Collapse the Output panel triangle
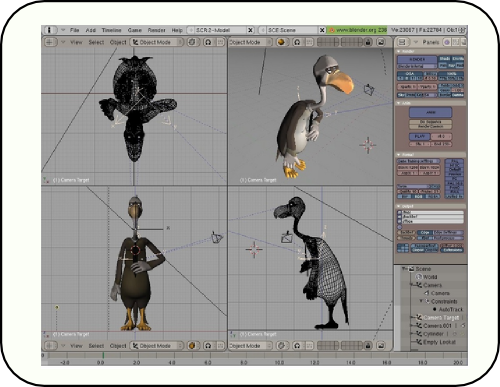500x387 pixels. [398, 206]
